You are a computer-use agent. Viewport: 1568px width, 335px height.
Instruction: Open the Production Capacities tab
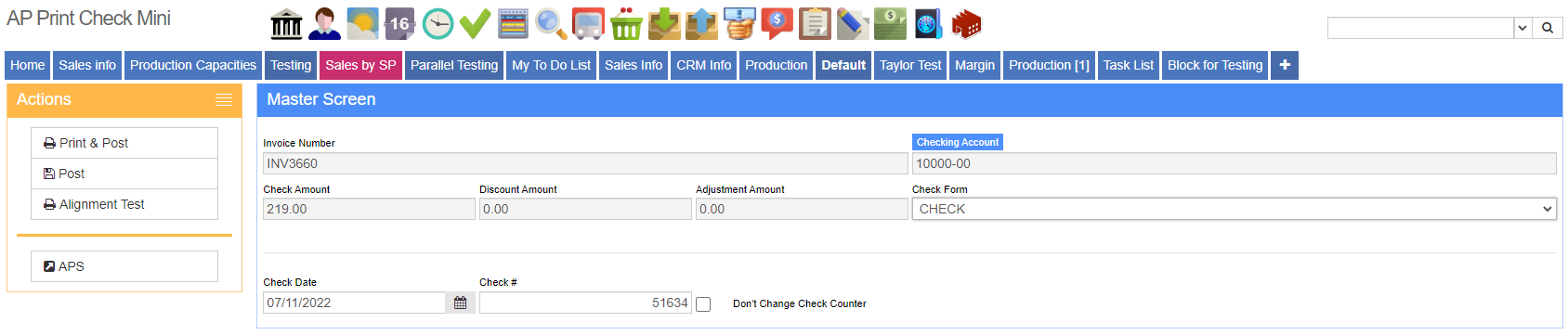point(193,65)
